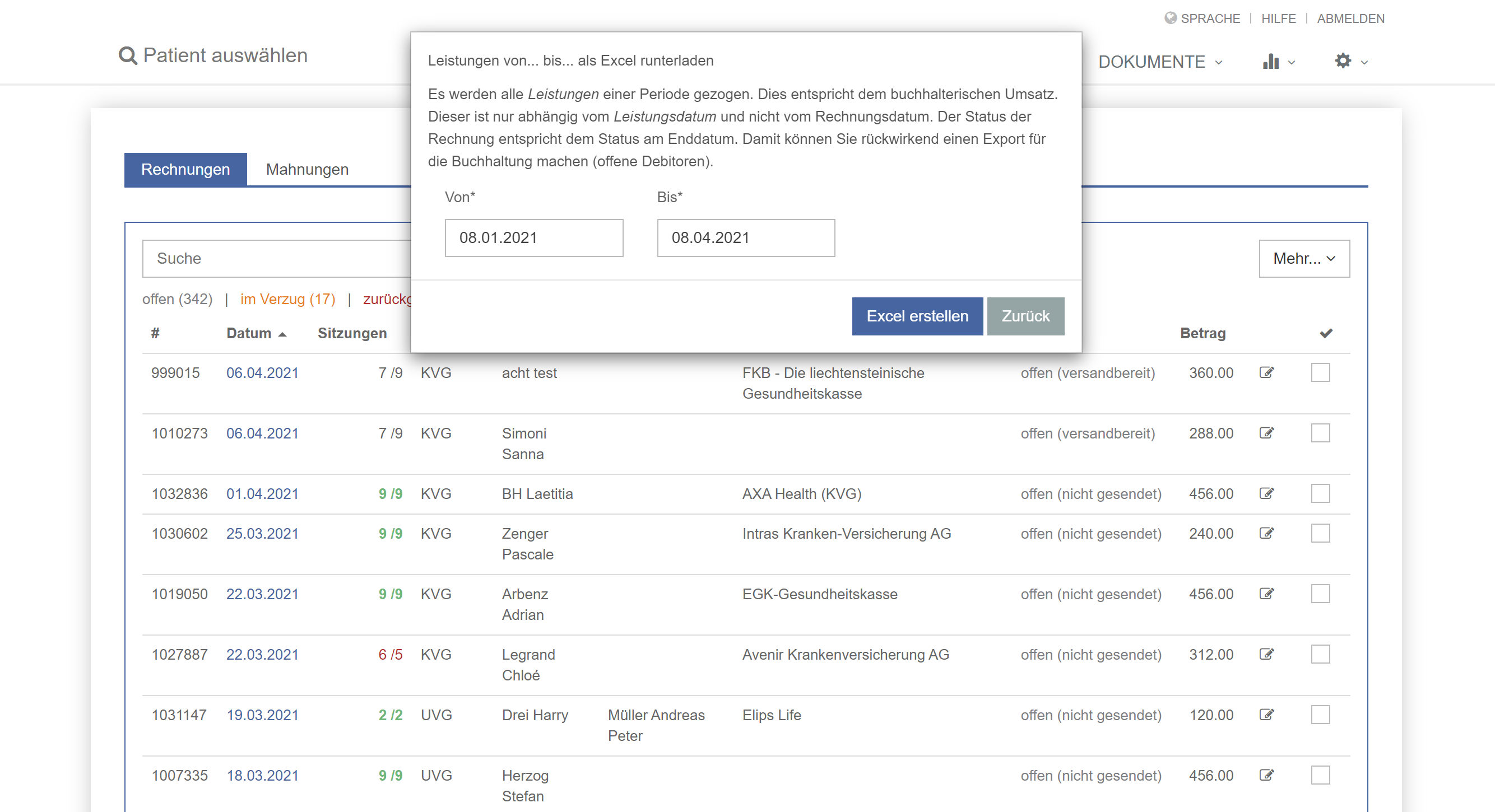Click insurer EGK-Gesundheitskasse

point(819,594)
